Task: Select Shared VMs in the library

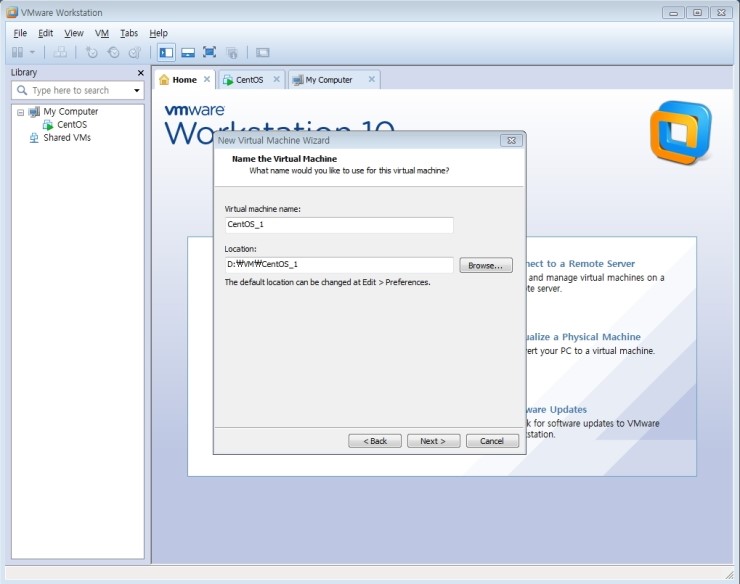Action: coord(67,137)
